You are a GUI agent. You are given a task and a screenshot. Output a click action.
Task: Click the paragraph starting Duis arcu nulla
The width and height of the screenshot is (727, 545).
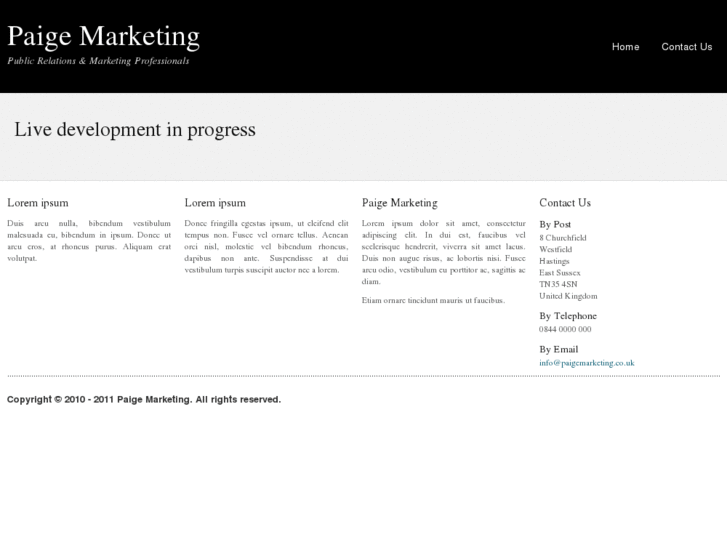coord(89,241)
